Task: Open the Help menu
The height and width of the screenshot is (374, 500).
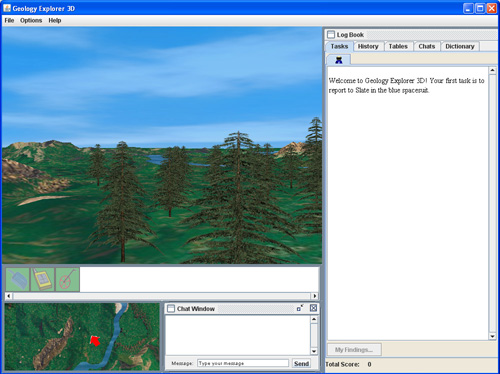Action: tap(55, 20)
